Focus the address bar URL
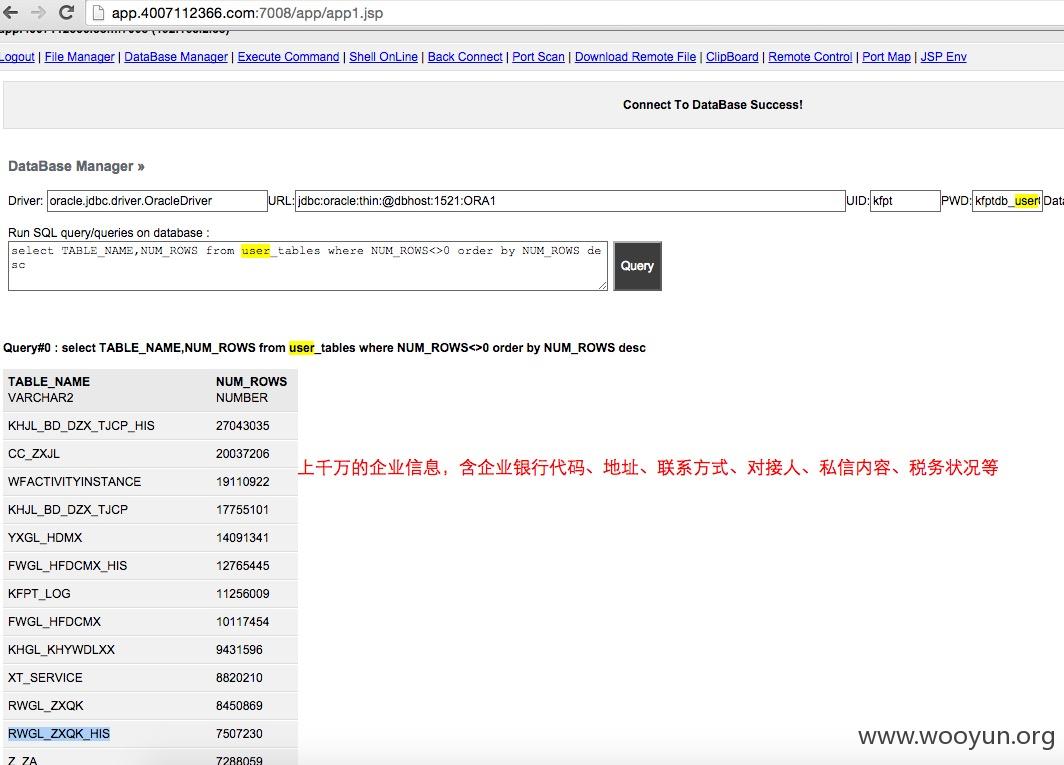Viewport: 1064px width, 765px height. pos(247,13)
